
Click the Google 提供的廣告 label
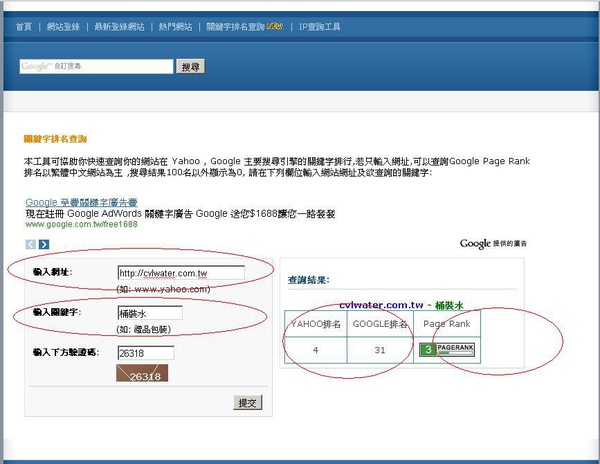(x=493, y=243)
